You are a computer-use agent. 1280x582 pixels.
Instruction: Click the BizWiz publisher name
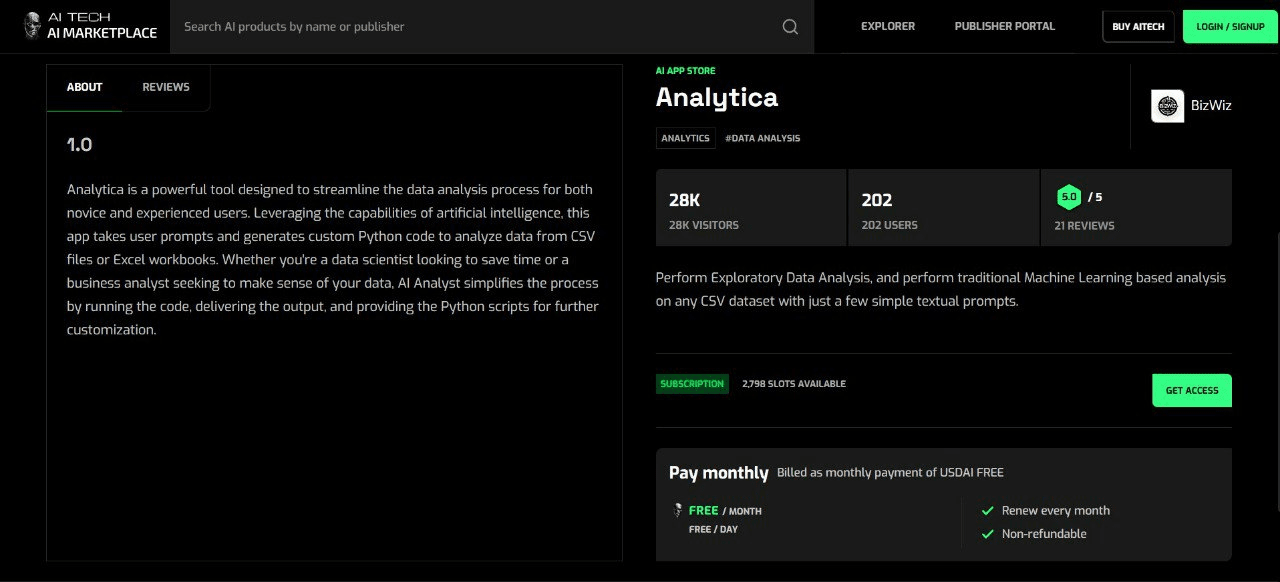(1211, 106)
